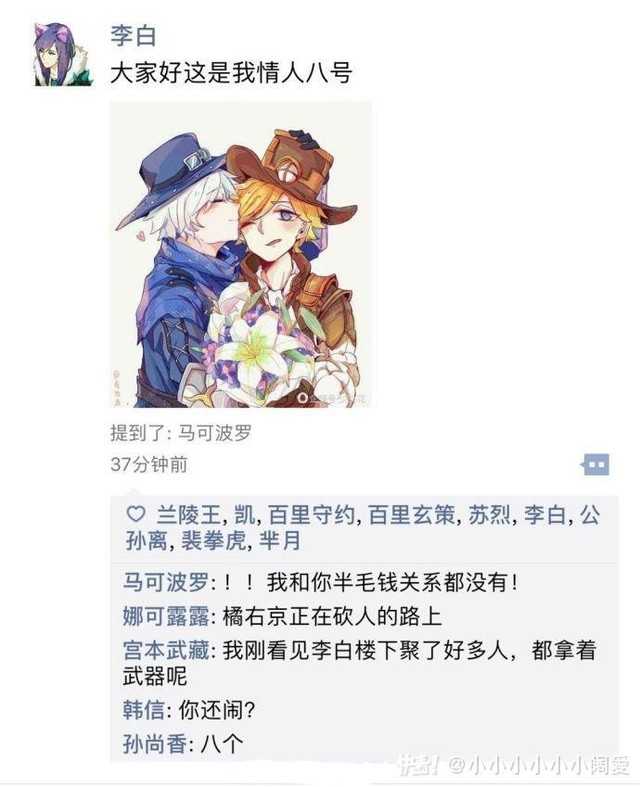The height and width of the screenshot is (787, 640).
Task: Open 芈月 in the likes list
Action: [x=280, y=541]
